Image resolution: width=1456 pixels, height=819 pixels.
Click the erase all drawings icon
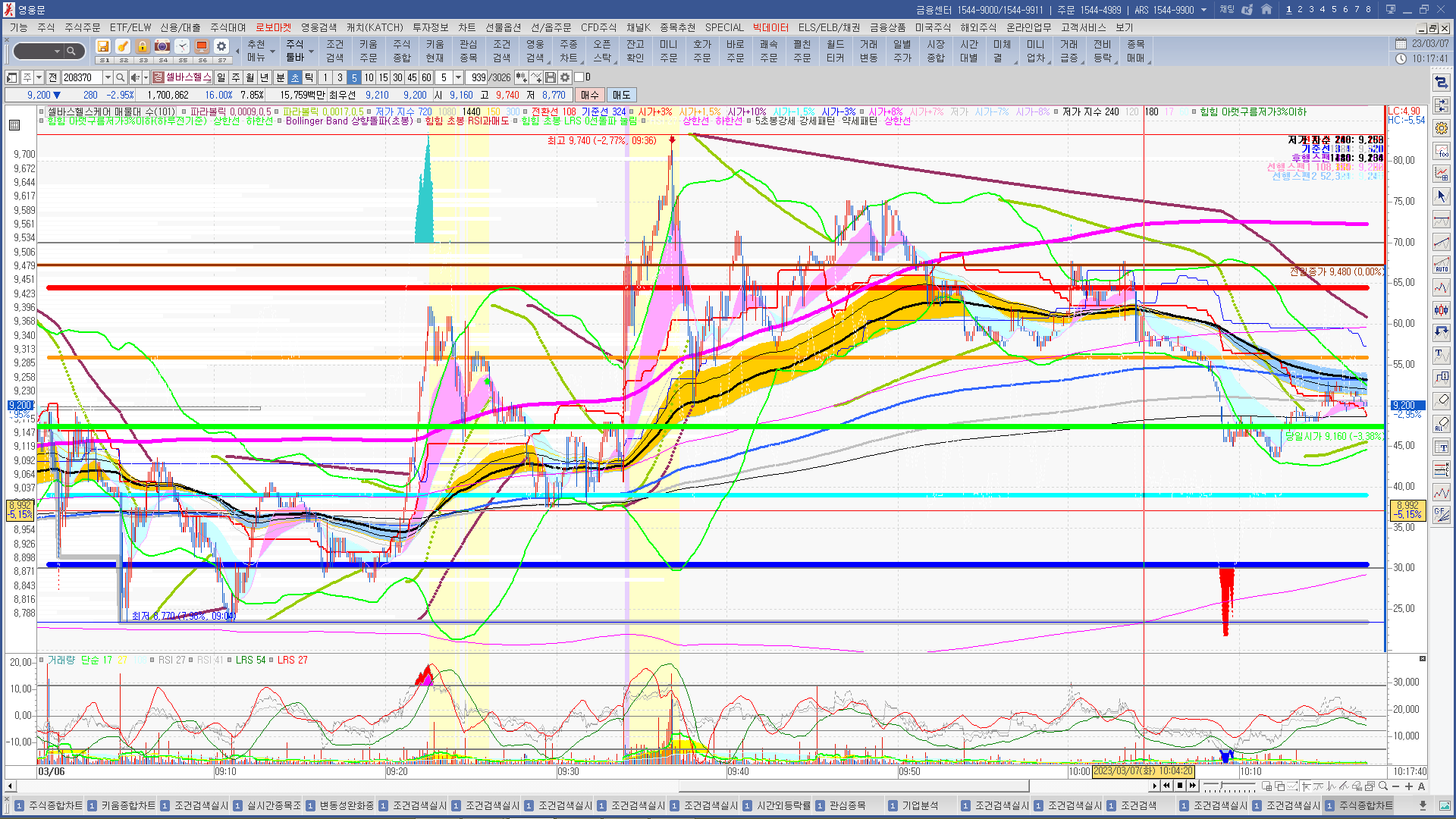pos(1442,423)
